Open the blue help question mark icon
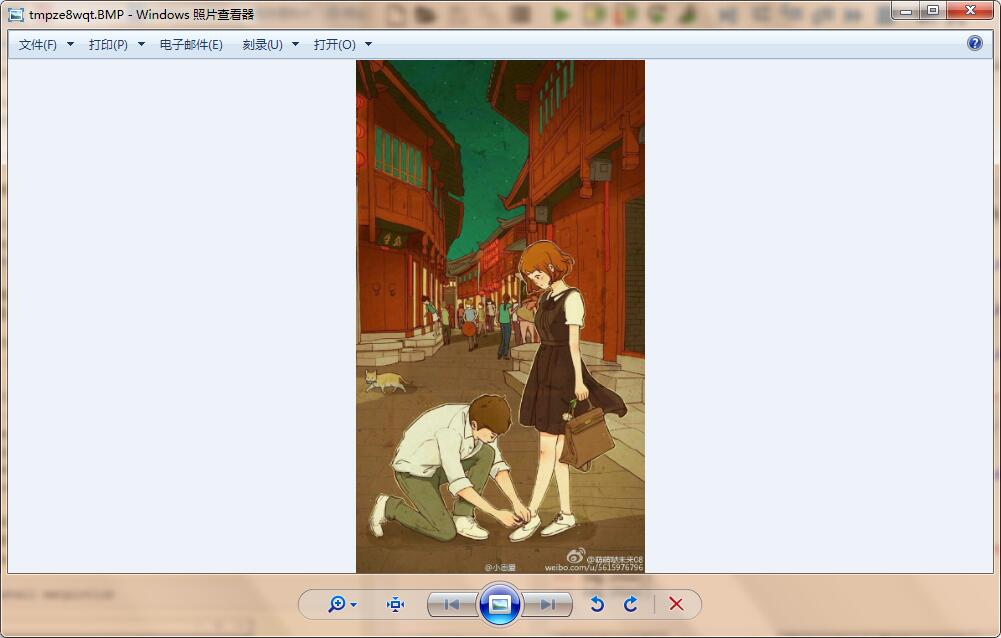Image resolution: width=1001 pixels, height=638 pixels. (975, 43)
